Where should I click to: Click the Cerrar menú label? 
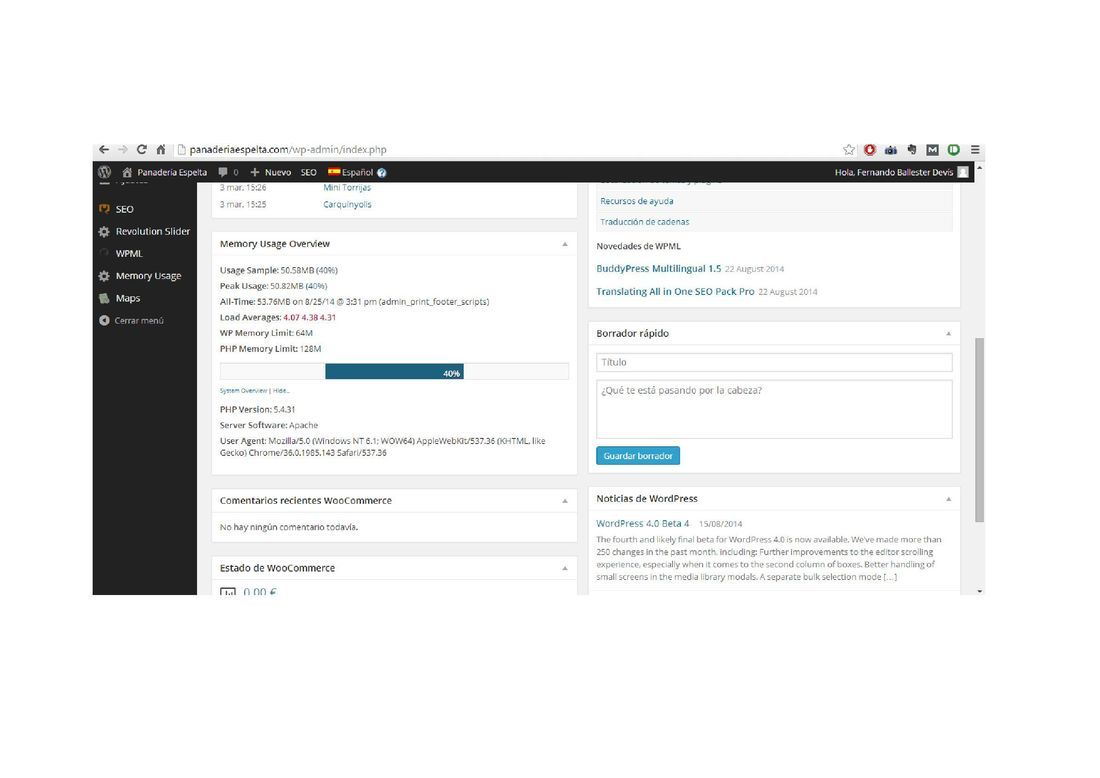pyautogui.click(x=139, y=321)
